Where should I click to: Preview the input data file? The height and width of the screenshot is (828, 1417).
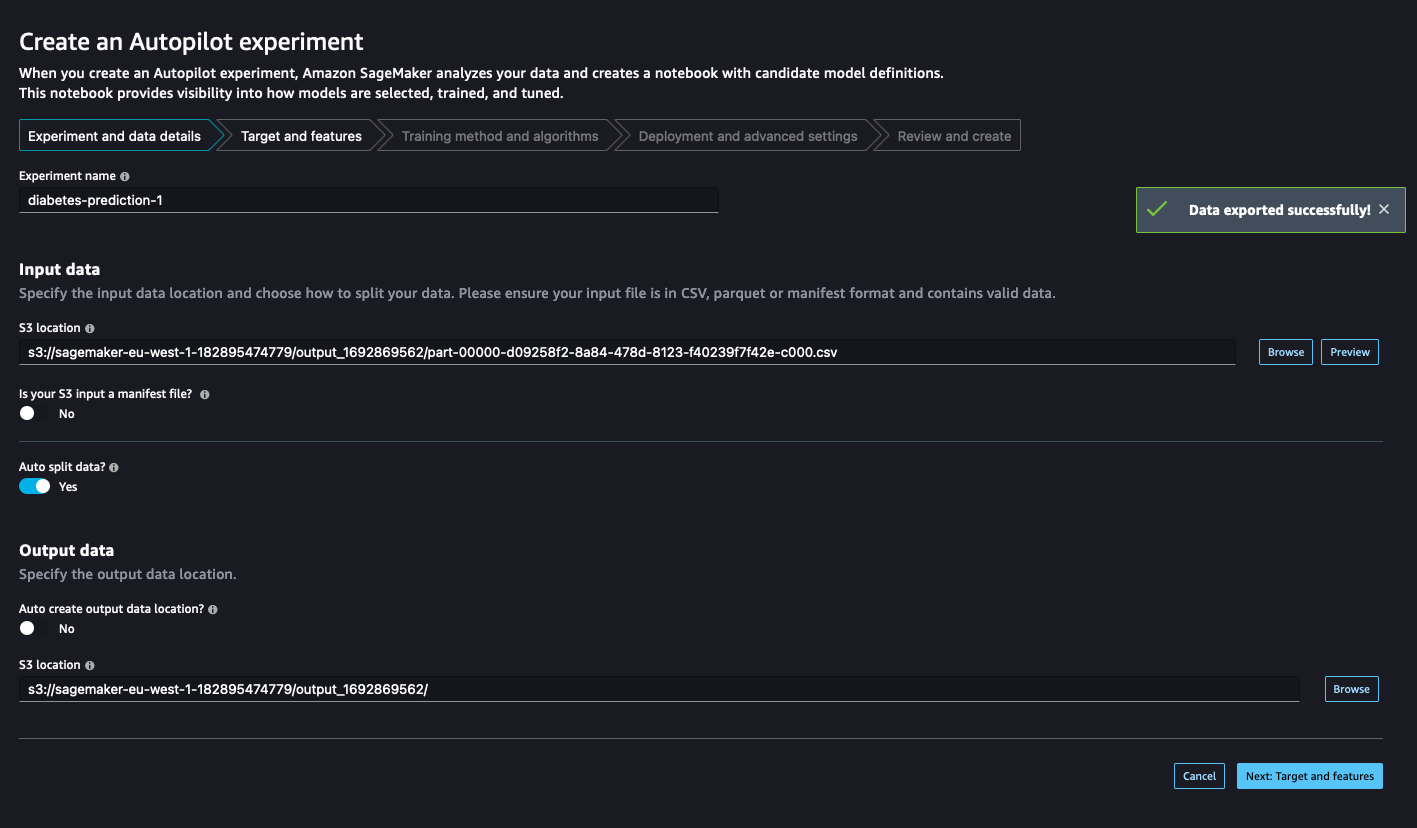coord(1349,352)
